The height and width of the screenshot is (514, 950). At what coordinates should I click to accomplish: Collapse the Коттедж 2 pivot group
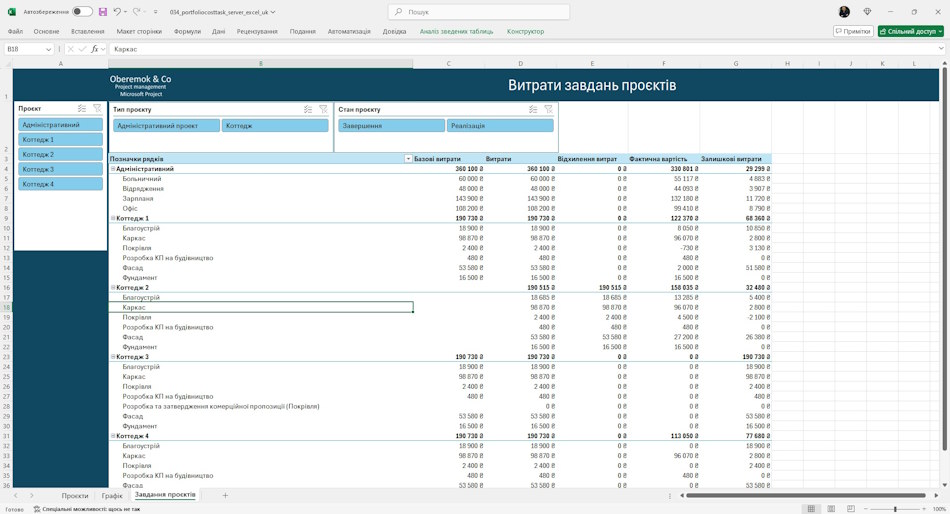coord(113,288)
